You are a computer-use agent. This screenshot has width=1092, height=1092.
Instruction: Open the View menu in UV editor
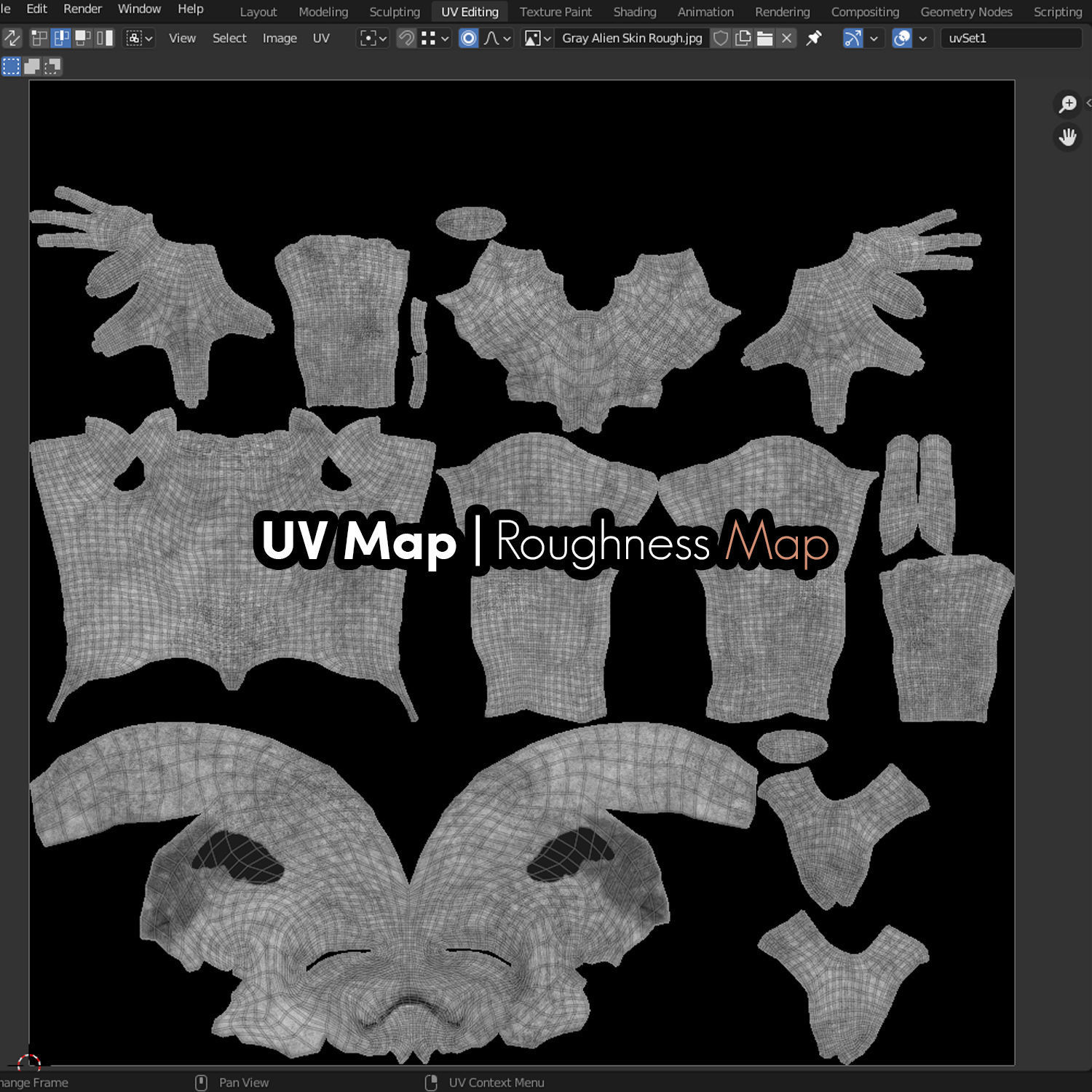(182, 38)
